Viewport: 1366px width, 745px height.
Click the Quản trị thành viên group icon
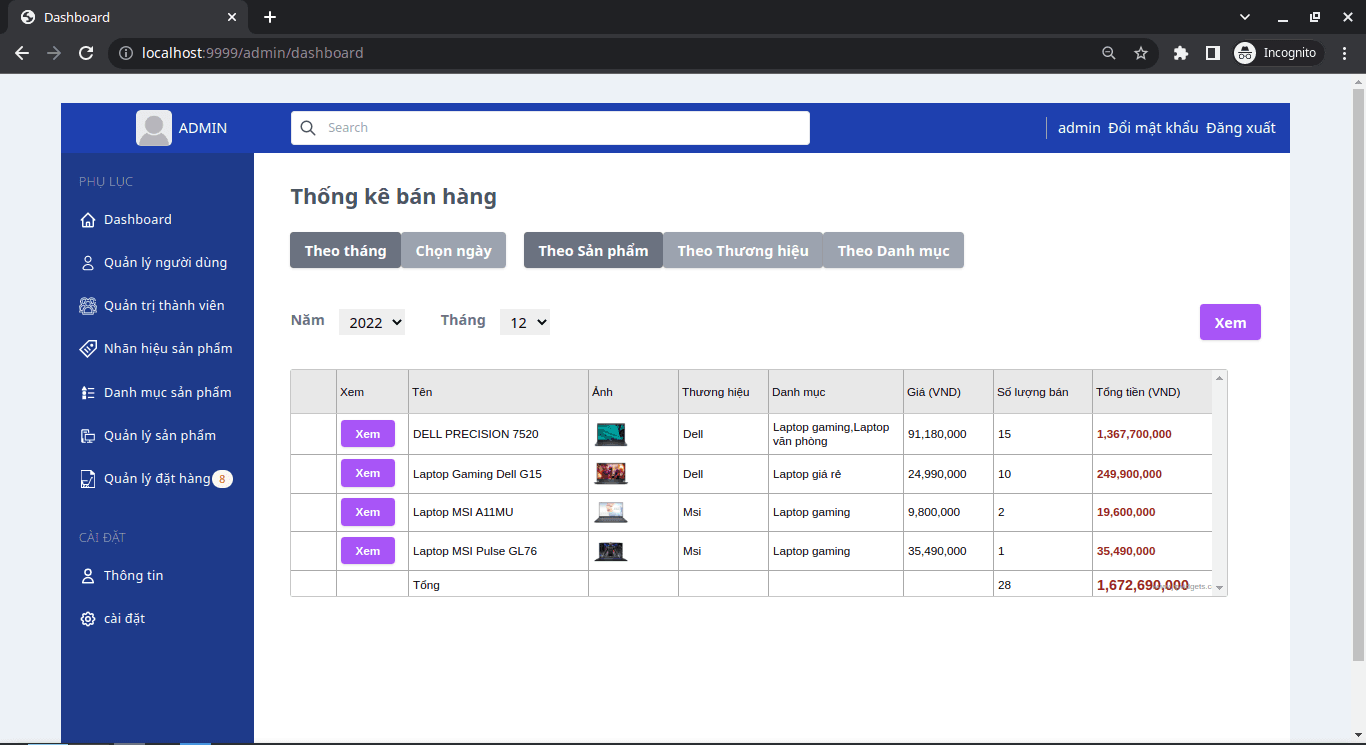[x=87, y=306]
